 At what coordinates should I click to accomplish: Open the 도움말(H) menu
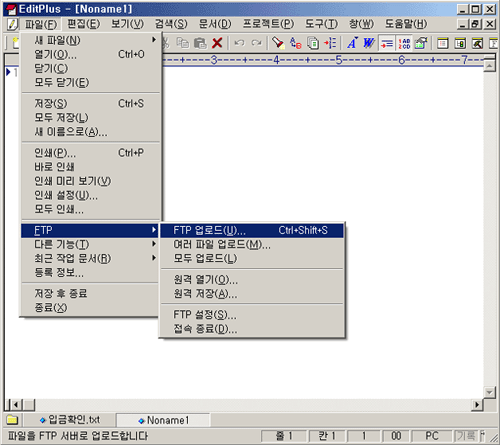click(406, 24)
